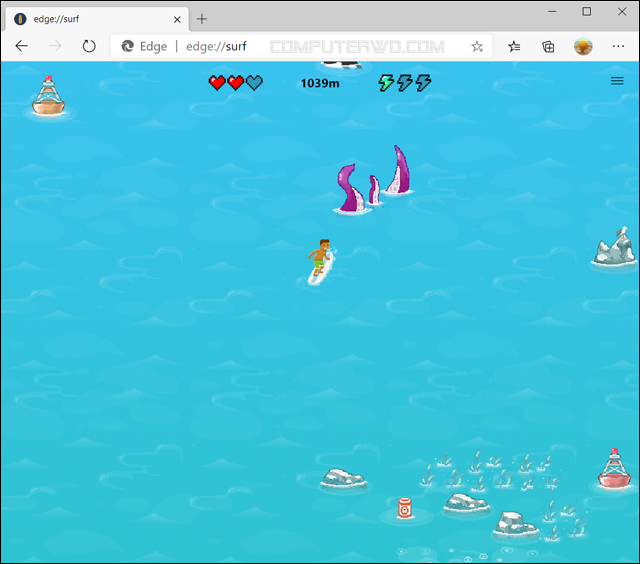Open the surf game hamburger menu
This screenshot has width=640, height=564.
click(617, 81)
